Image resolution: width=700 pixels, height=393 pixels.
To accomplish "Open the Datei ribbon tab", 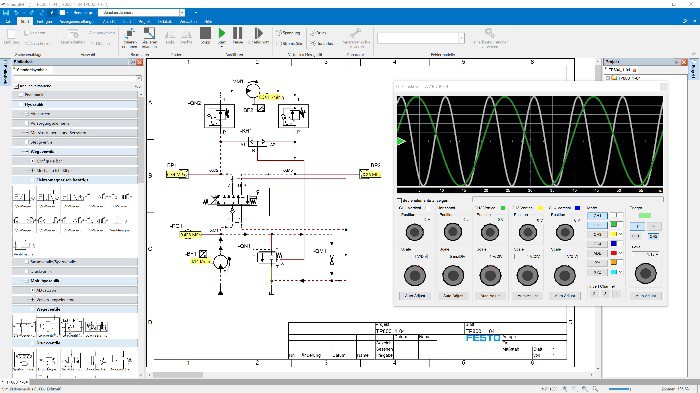I will pyautogui.click(x=8, y=21).
